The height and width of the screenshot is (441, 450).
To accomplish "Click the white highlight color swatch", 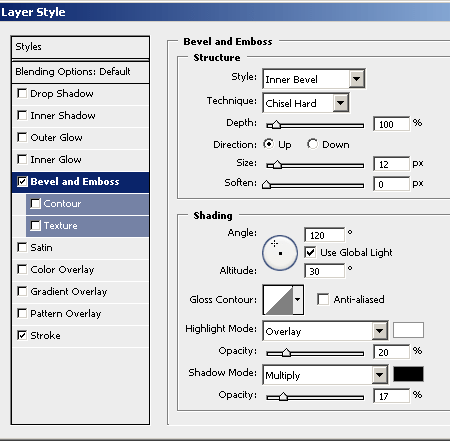I will click(x=408, y=330).
